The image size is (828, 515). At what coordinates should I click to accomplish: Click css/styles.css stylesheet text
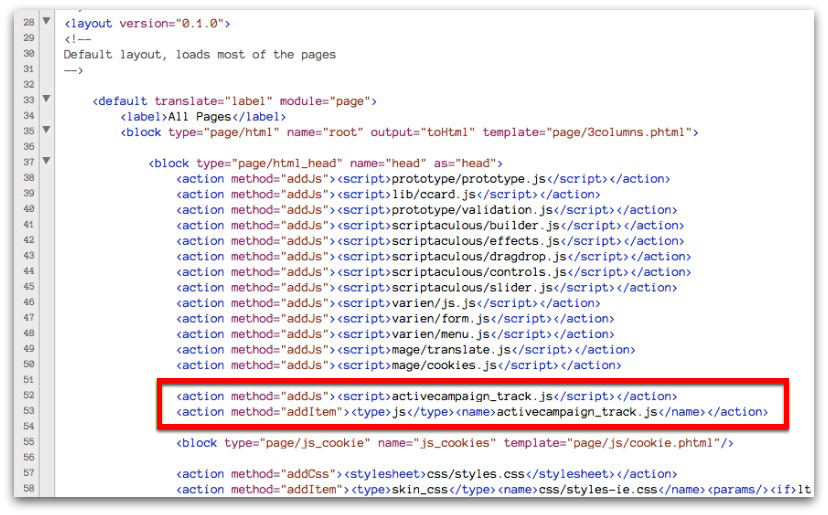click(x=475, y=474)
